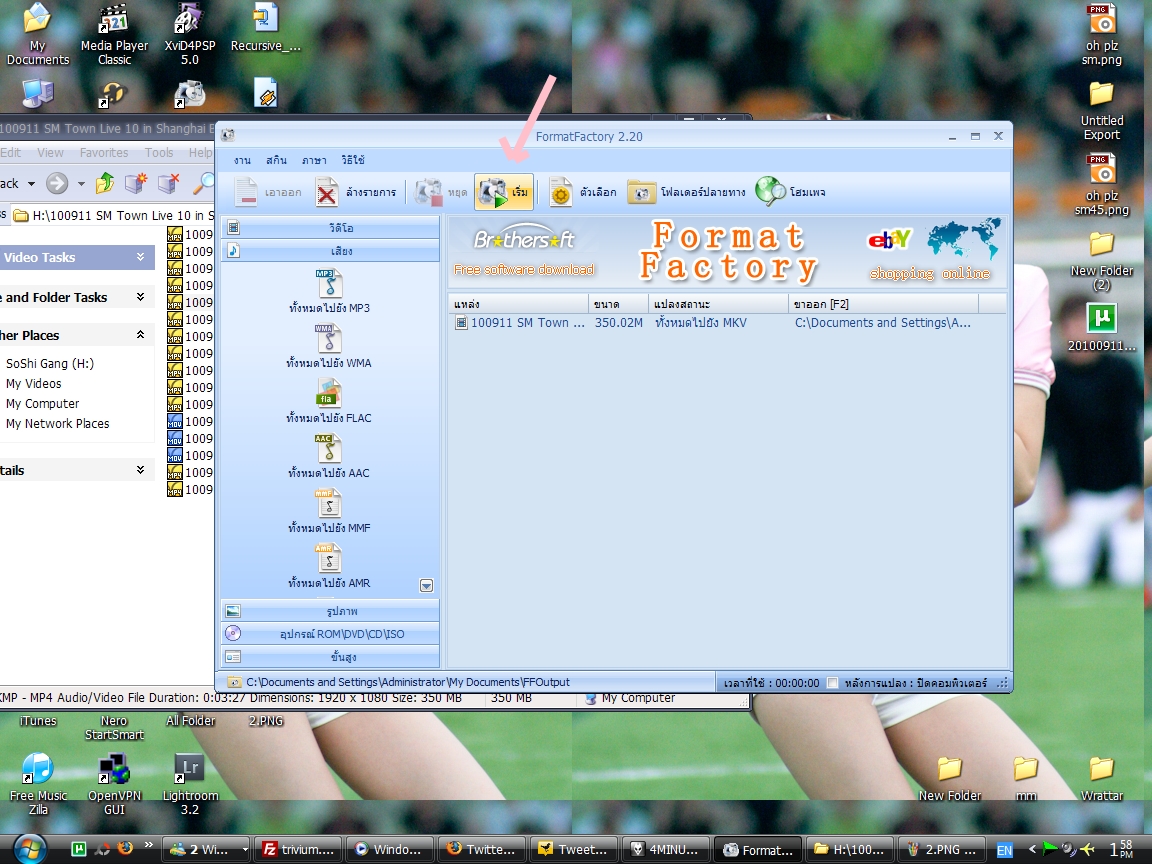The width and height of the screenshot is (1152, 864).
Task: Click the ขนาด (Size) column header
Action: [619, 303]
